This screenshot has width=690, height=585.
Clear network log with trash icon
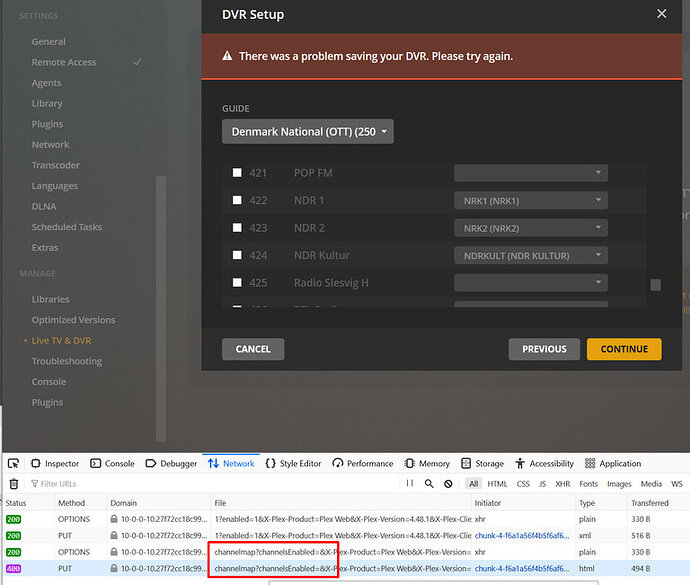14,484
